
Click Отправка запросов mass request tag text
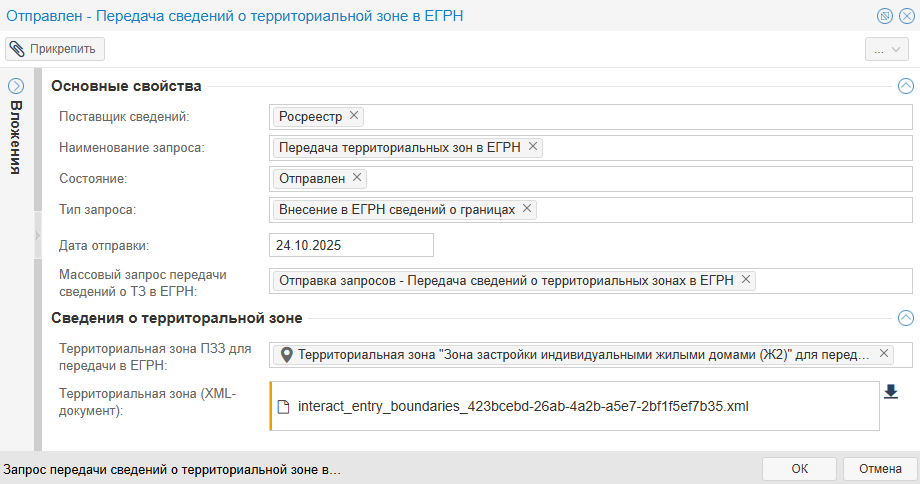(x=506, y=281)
